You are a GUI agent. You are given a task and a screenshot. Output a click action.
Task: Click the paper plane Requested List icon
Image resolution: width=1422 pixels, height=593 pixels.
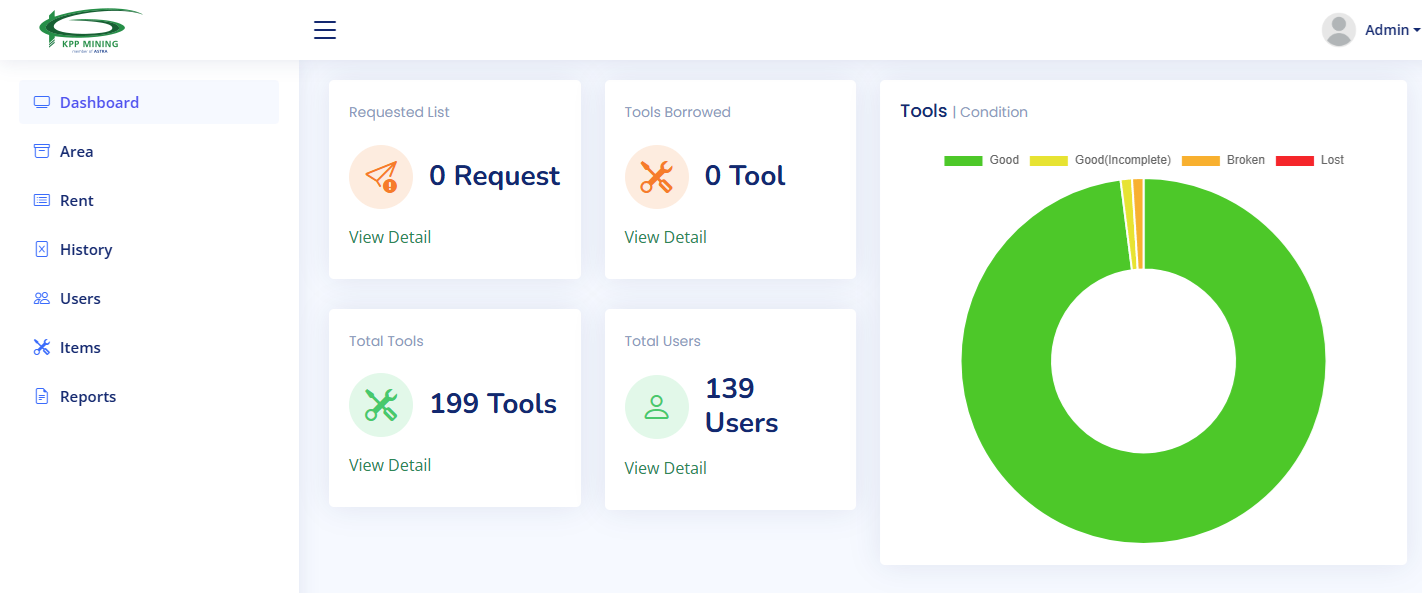[381, 177]
